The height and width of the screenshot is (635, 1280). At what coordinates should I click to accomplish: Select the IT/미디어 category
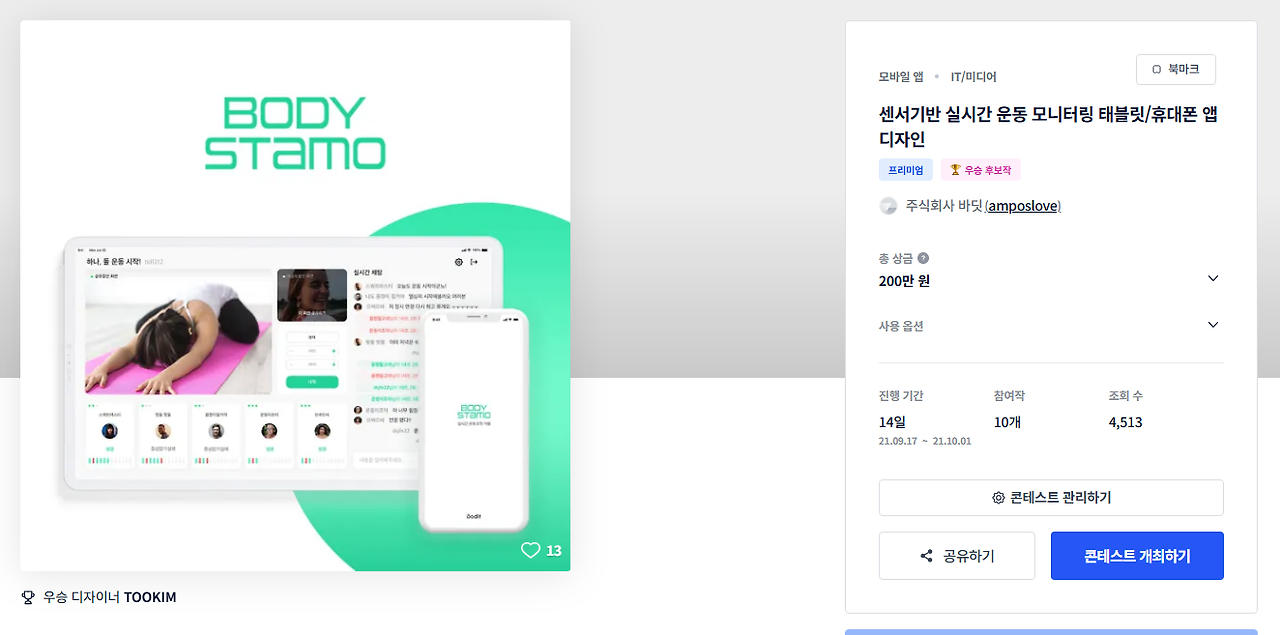(973, 77)
